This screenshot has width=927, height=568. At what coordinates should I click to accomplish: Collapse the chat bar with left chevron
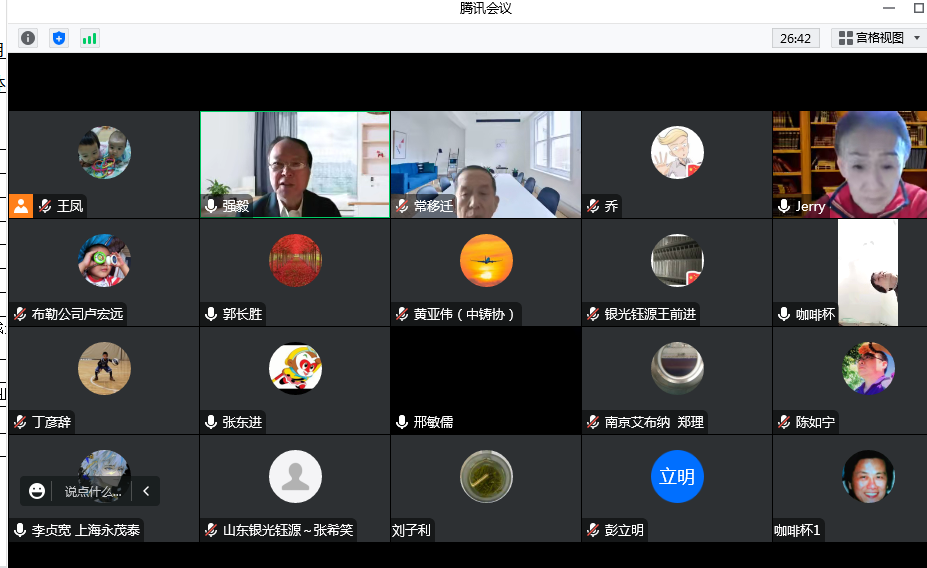coord(146,491)
